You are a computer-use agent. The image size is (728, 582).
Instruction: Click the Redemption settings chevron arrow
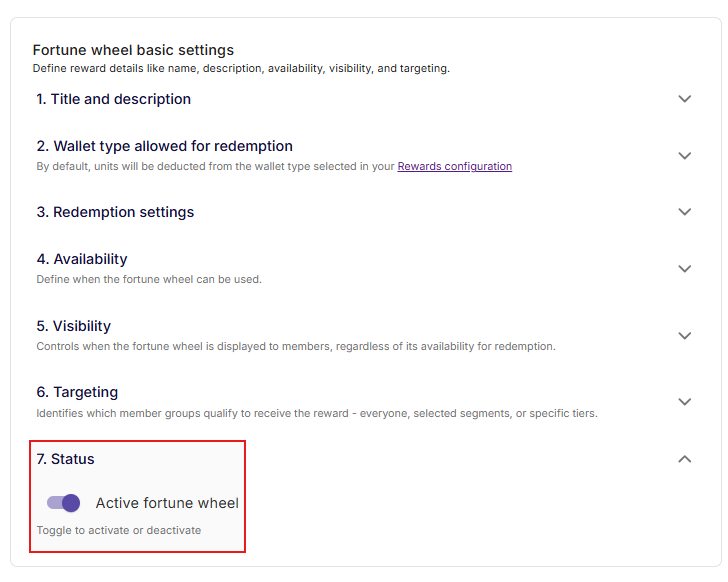pos(684,212)
